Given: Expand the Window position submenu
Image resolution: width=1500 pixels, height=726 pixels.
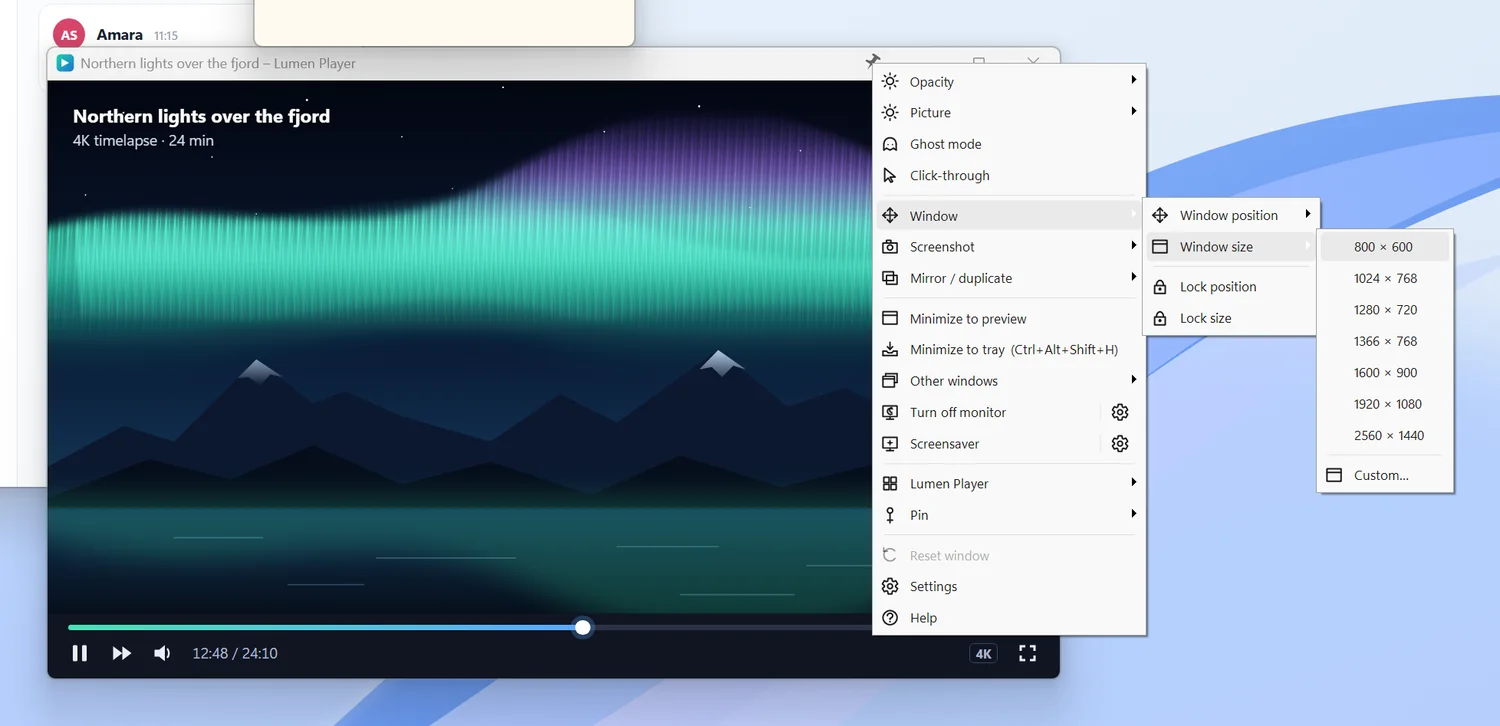Looking at the screenshot, I should click(1231, 215).
